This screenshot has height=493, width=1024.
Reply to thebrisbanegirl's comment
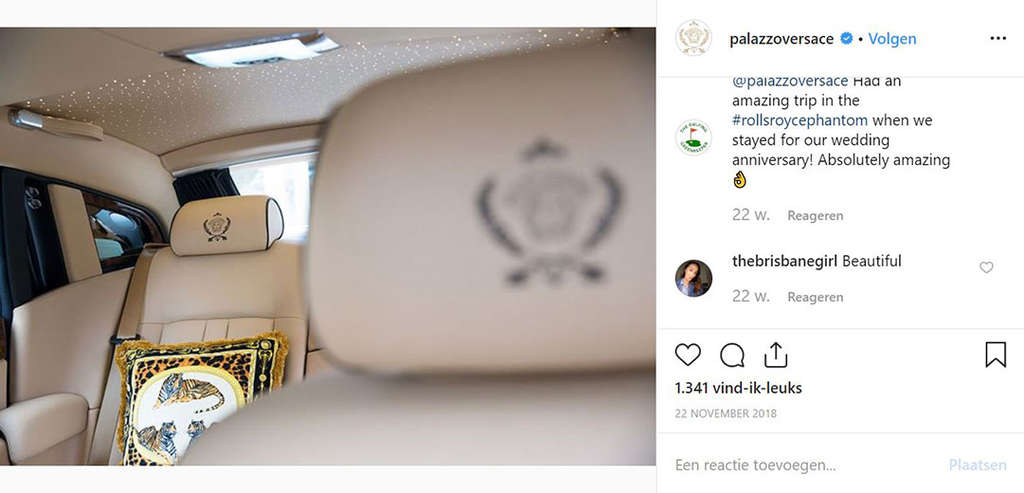tap(815, 297)
